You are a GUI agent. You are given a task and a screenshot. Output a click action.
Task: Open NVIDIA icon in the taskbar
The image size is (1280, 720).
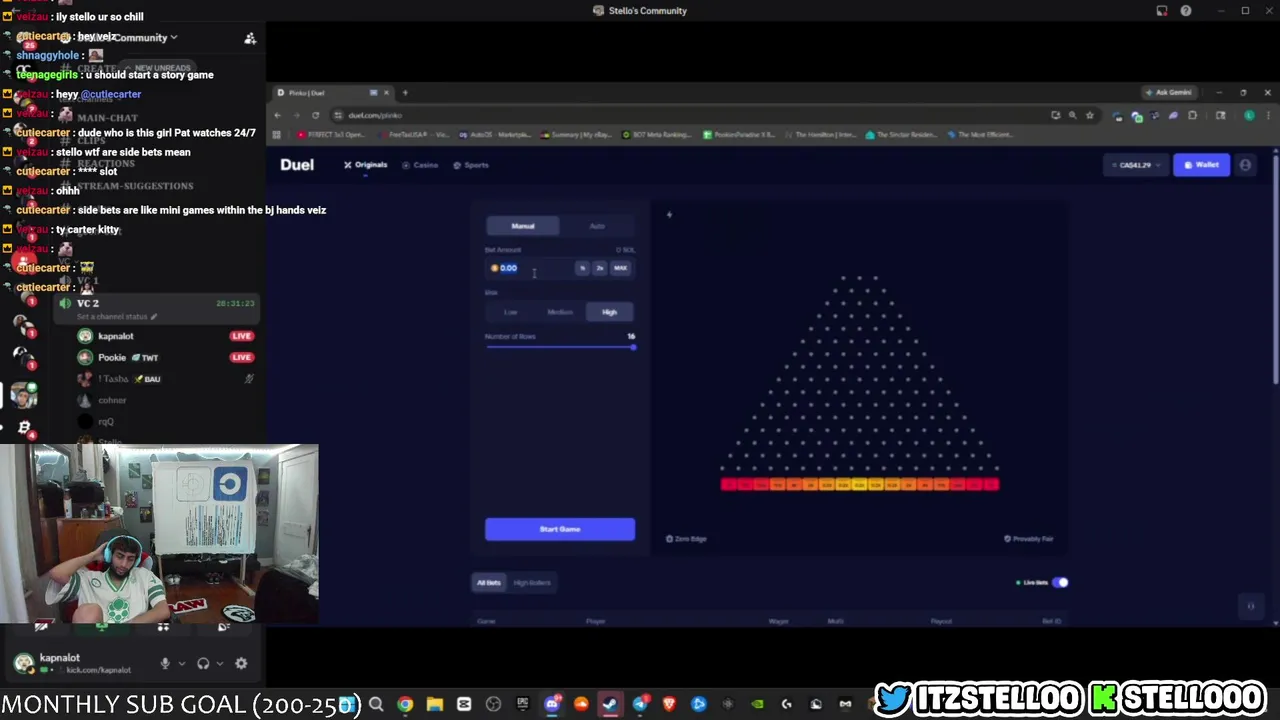click(757, 705)
